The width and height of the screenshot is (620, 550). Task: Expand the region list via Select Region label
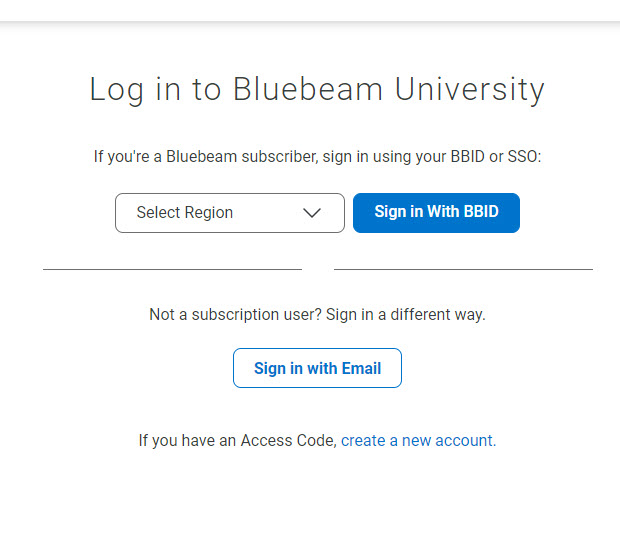[185, 213]
